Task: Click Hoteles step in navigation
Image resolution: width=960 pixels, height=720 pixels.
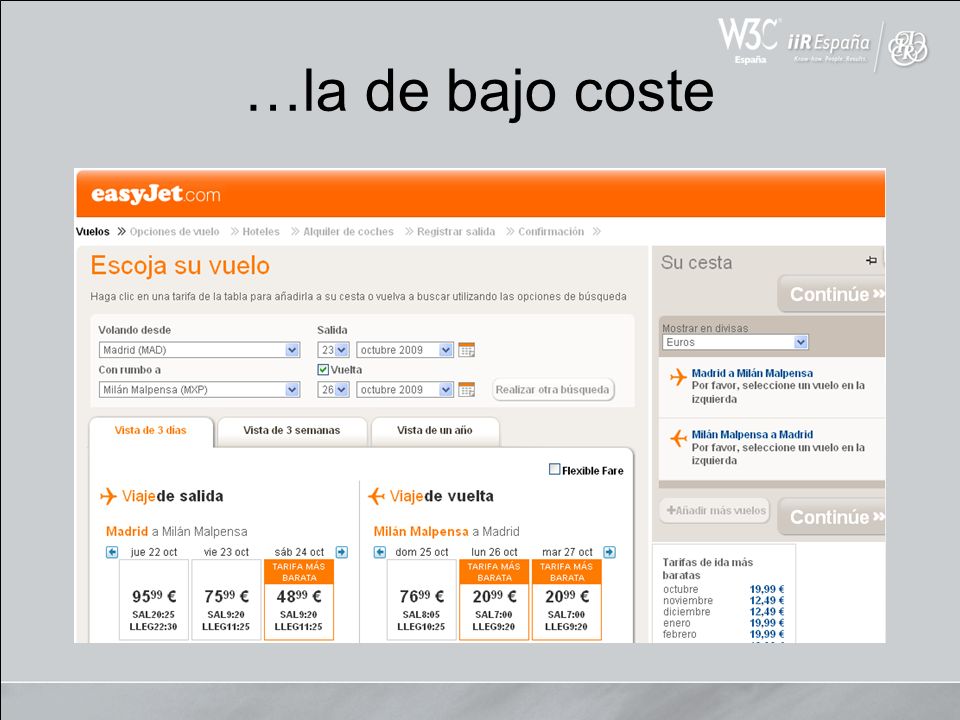Action: coord(261,232)
